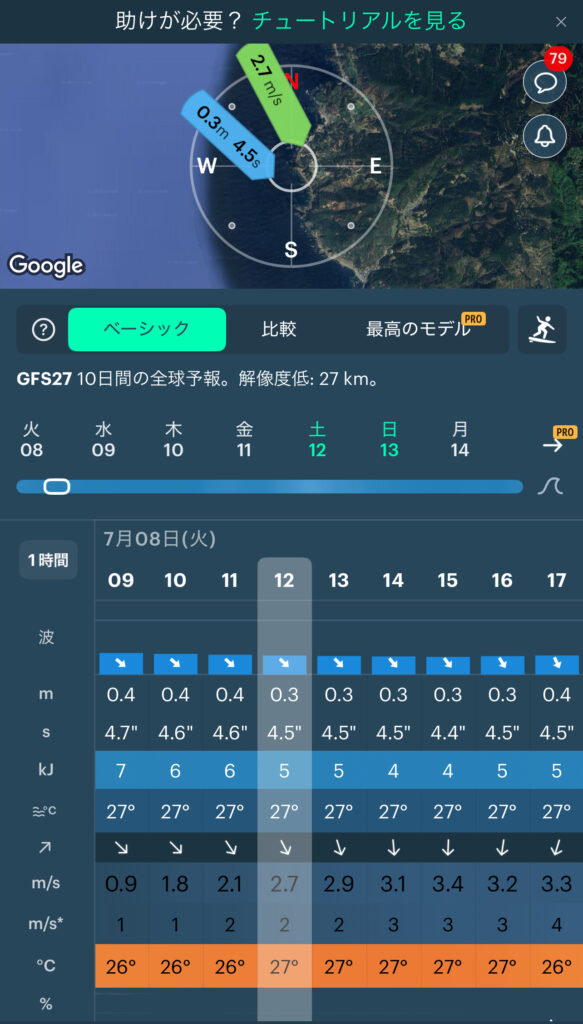The image size is (583, 1024).
Task: Select the ベーシック forecast mode
Action: [147, 330]
